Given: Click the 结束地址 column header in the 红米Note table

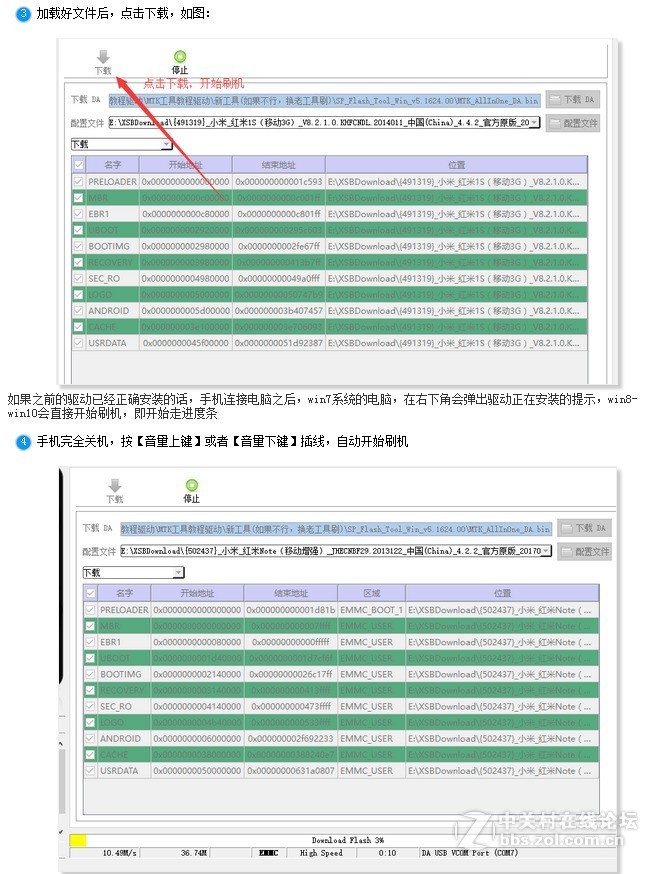Looking at the screenshot, I should (290, 593).
